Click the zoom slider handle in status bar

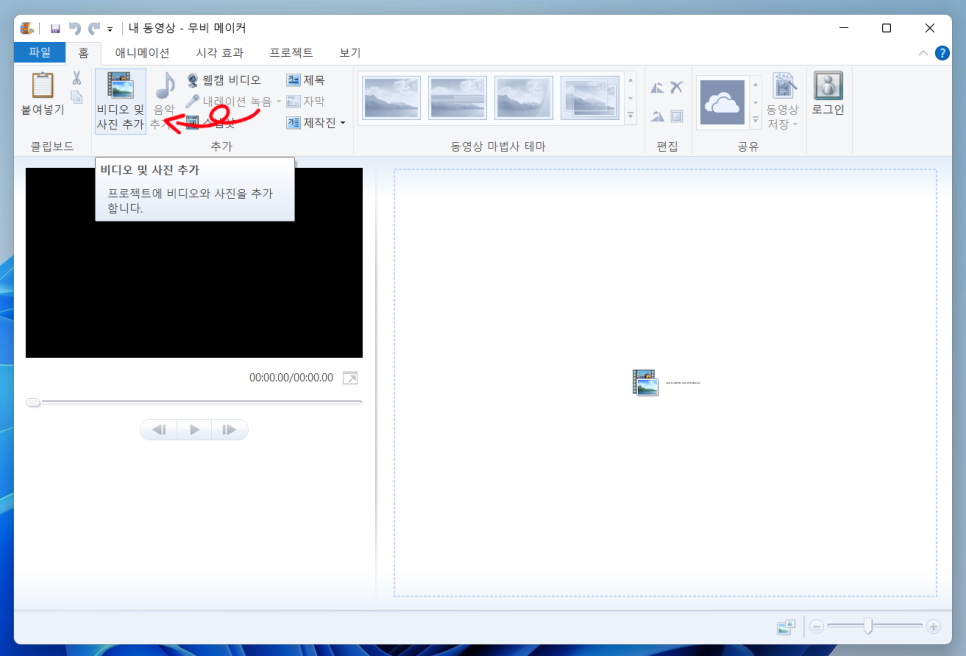coord(868,626)
